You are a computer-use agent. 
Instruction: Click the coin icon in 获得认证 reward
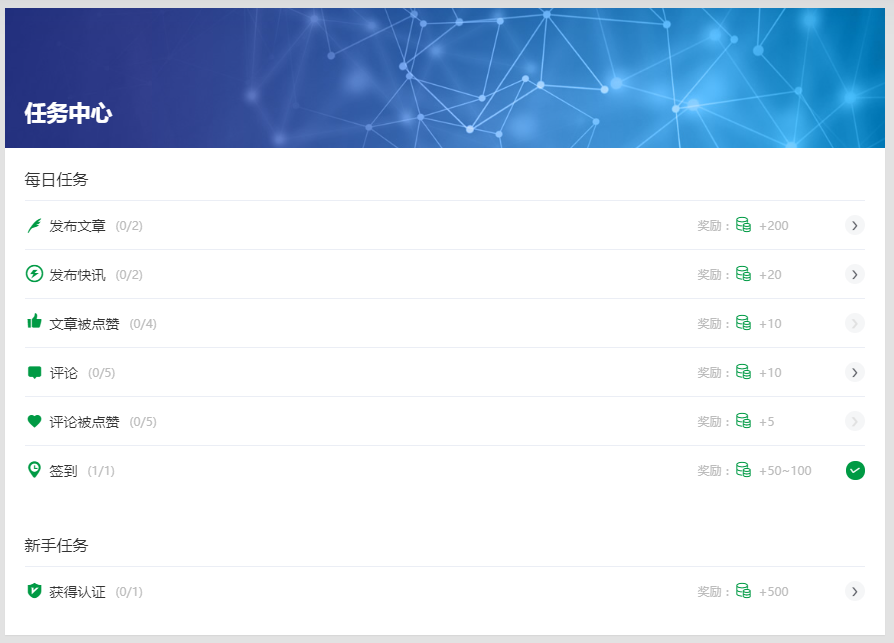coord(743,591)
